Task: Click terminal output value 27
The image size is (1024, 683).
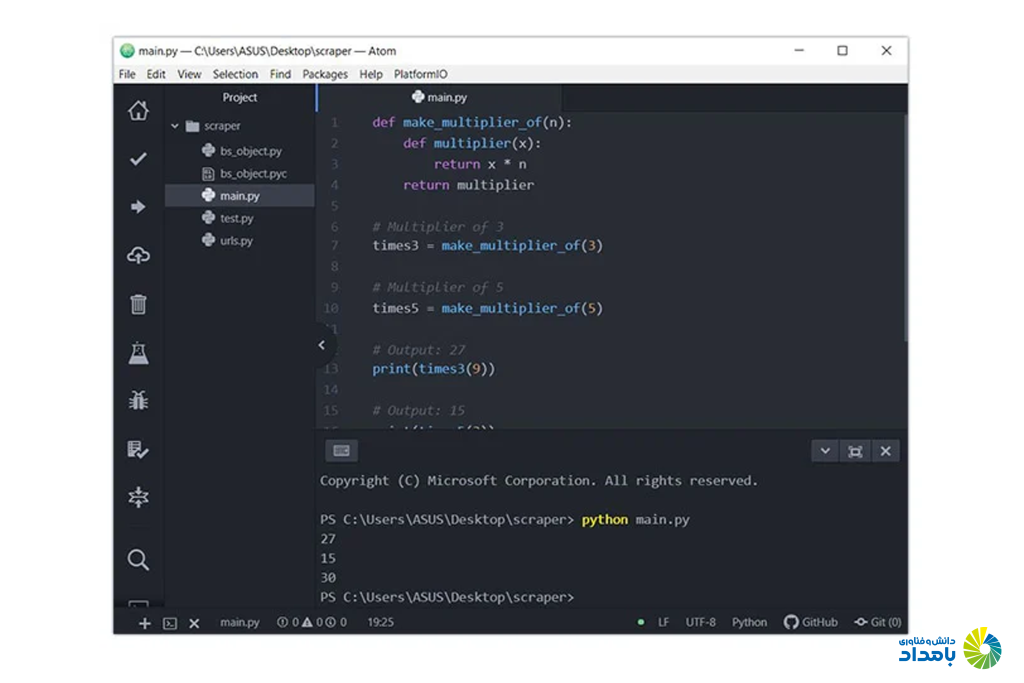Action: click(328, 539)
